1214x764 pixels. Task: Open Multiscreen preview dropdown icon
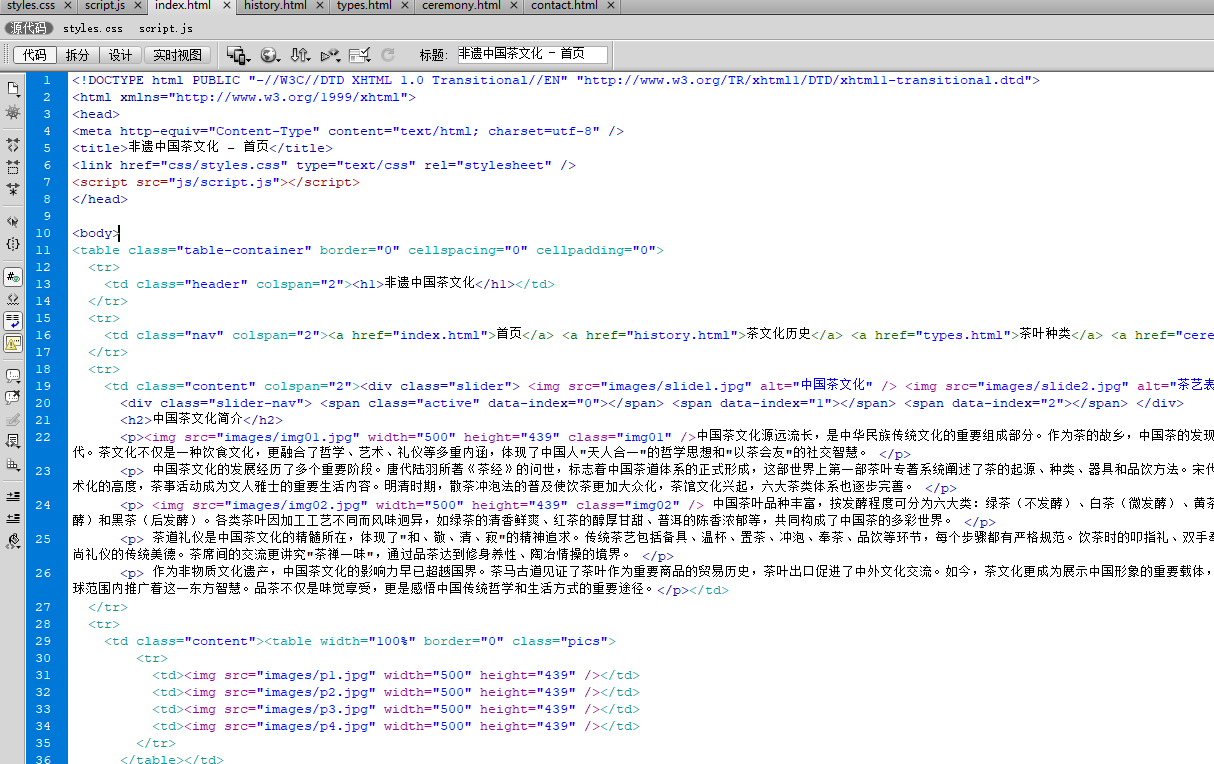coord(237,55)
